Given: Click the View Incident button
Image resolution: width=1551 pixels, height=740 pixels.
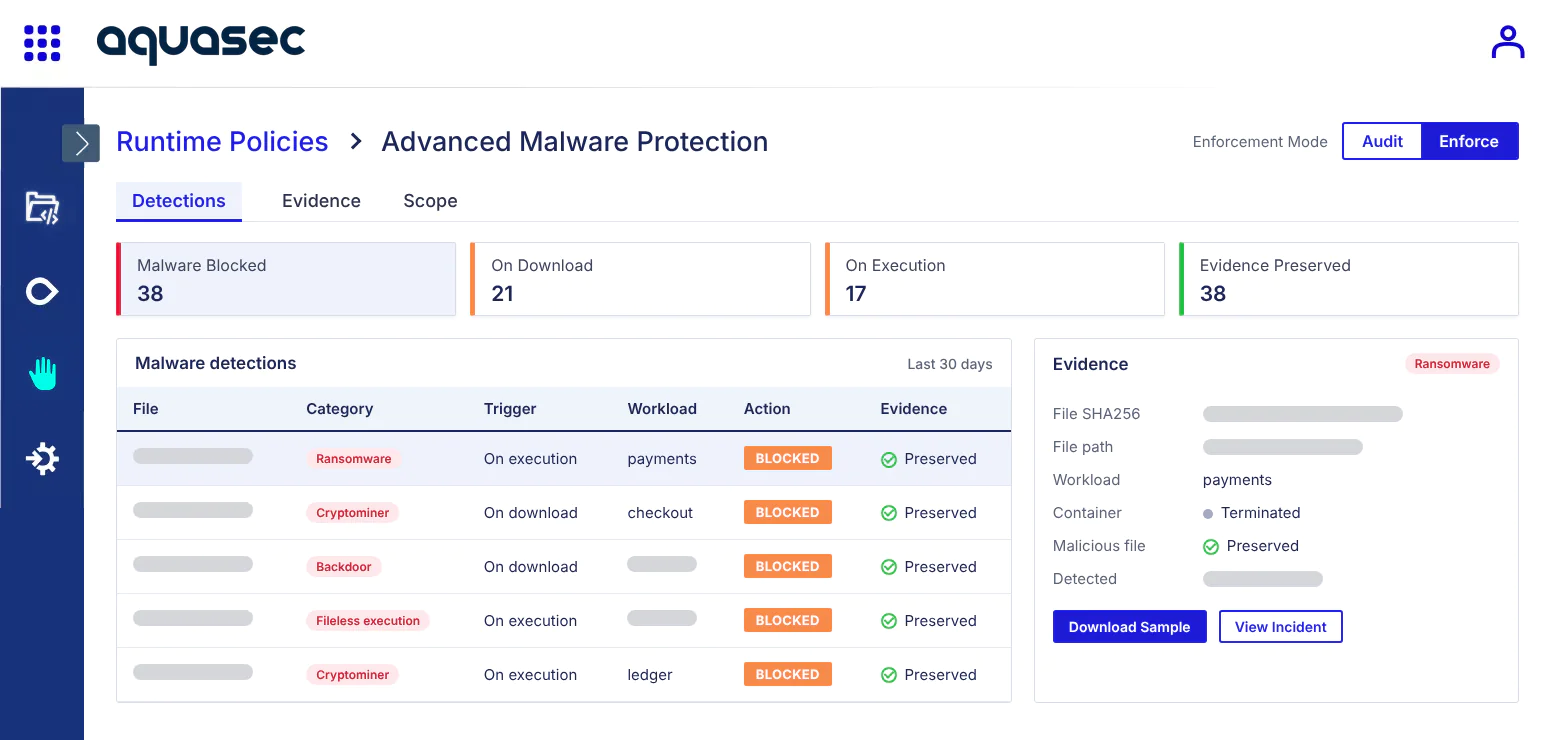Looking at the screenshot, I should (x=1281, y=627).
